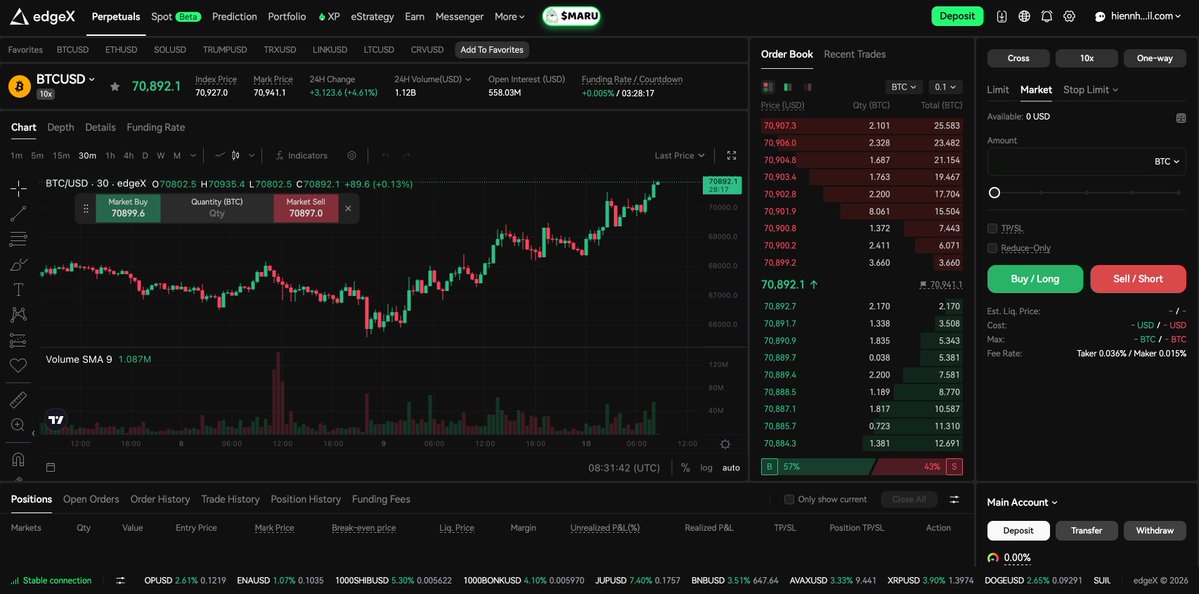
Task: Select the text annotation tool
Action: click(x=18, y=290)
